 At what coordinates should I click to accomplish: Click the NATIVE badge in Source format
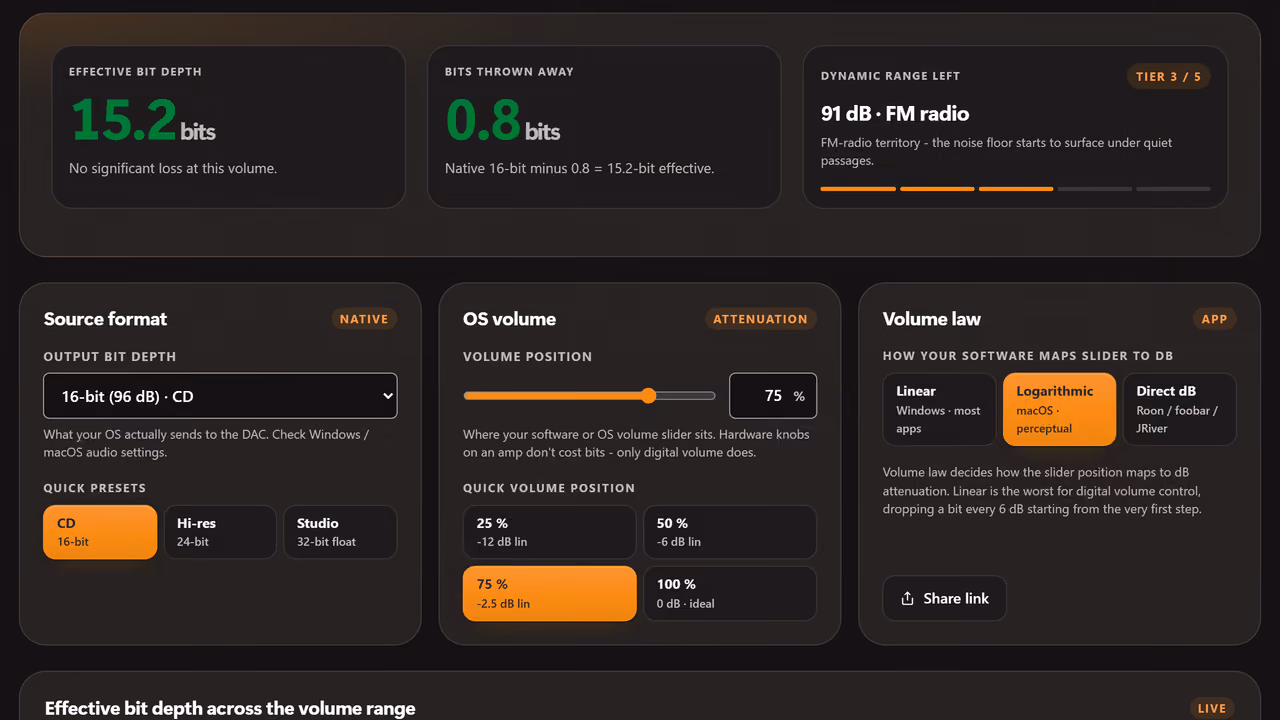pos(364,319)
